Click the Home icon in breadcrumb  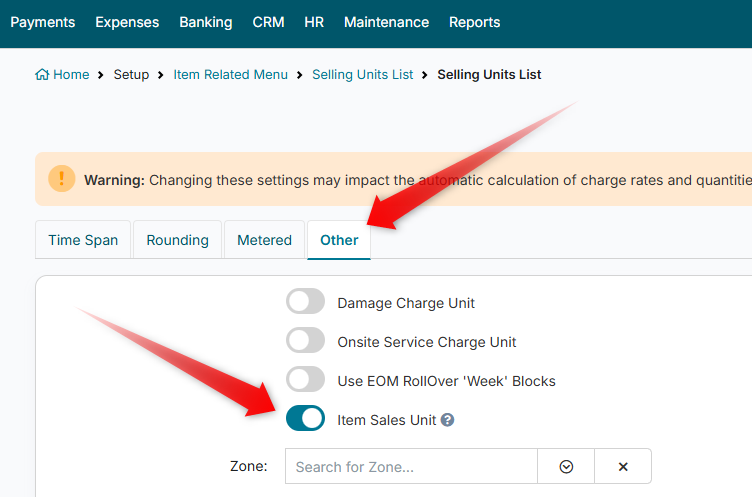pyautogui.click(x=42, y=75)
